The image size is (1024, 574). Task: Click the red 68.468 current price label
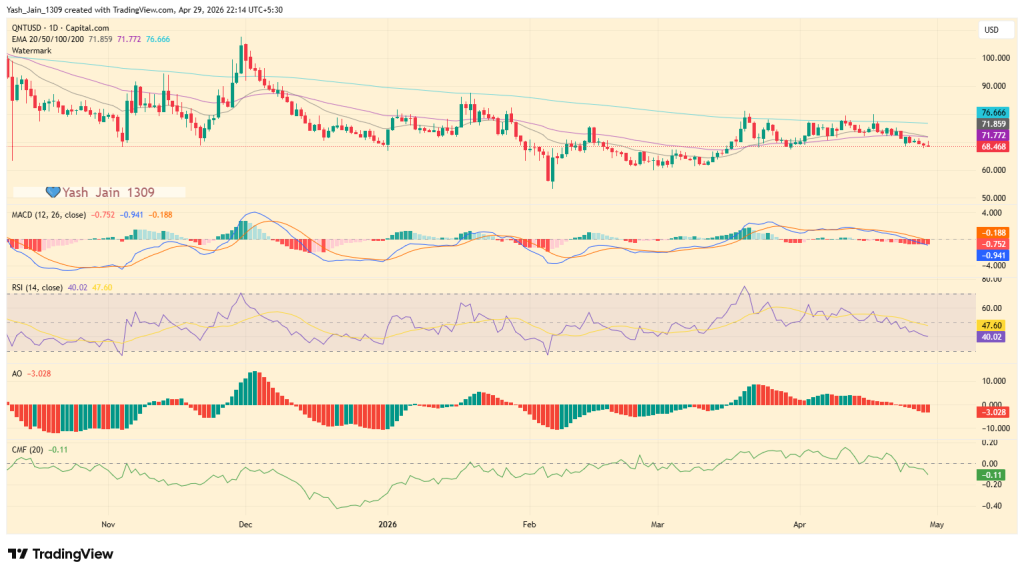(x=993, y=146)
